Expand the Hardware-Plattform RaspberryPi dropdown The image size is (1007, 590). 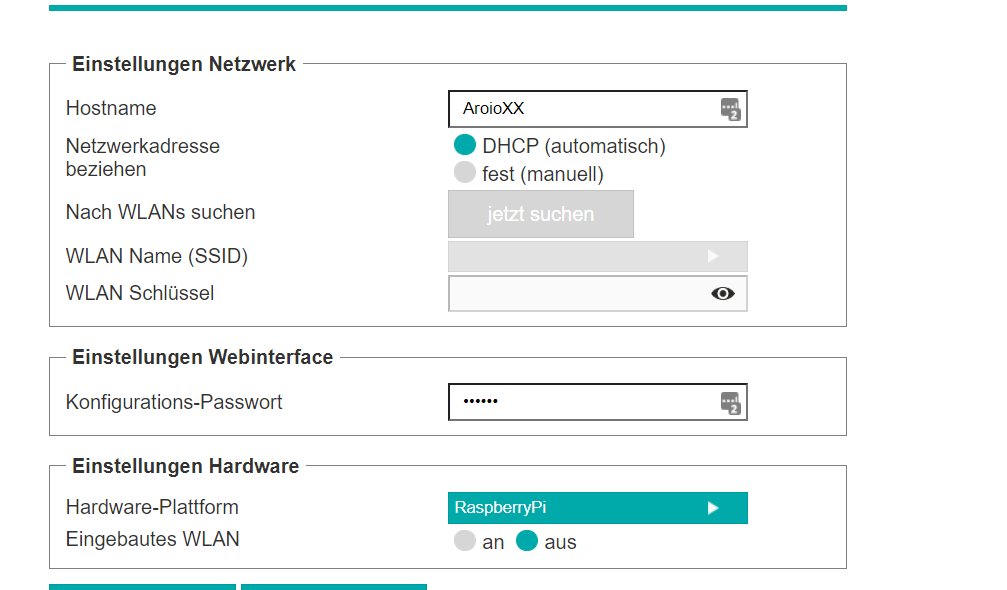(597, 508)
